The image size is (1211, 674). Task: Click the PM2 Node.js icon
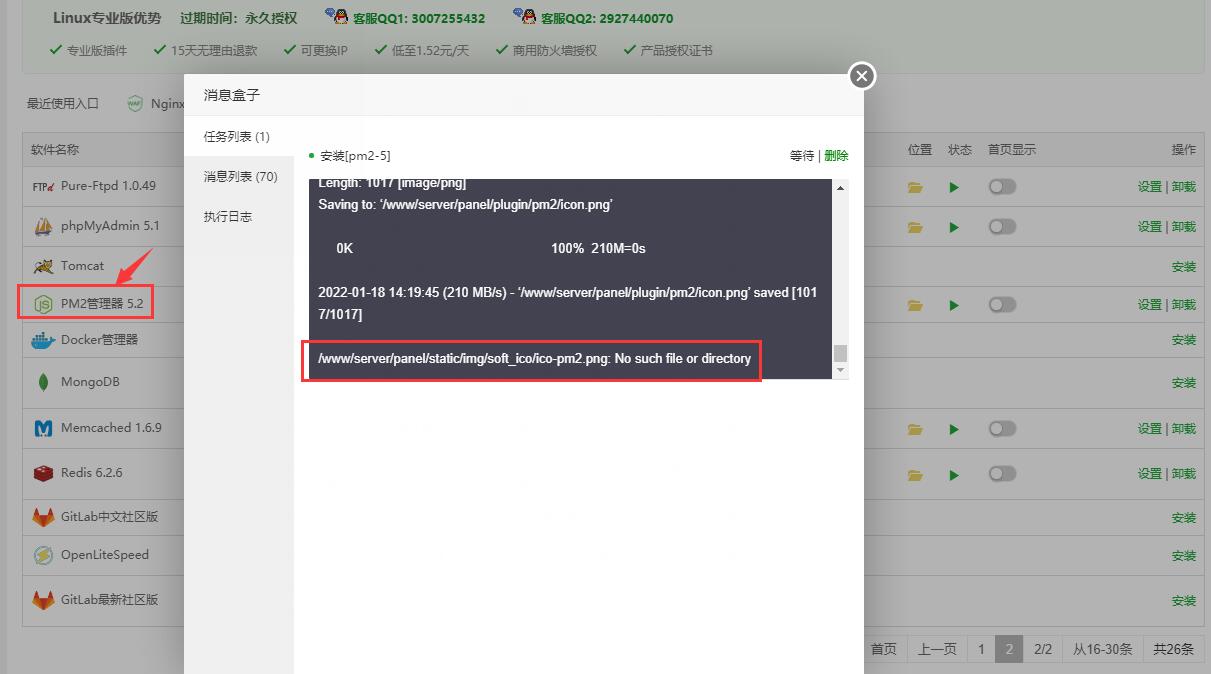click(43, 304)
